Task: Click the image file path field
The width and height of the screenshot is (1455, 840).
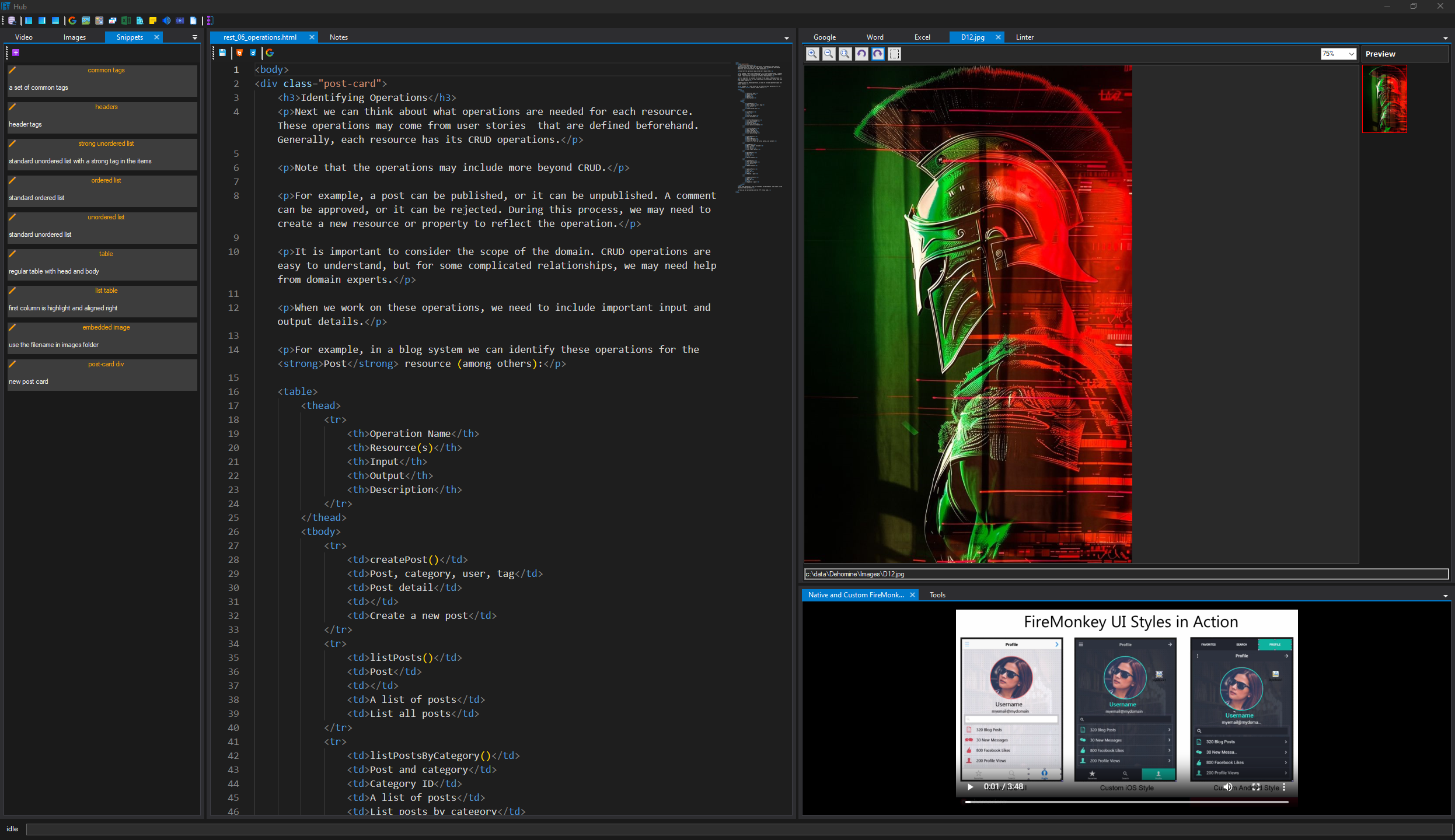Action: (x=1126, y=574)
